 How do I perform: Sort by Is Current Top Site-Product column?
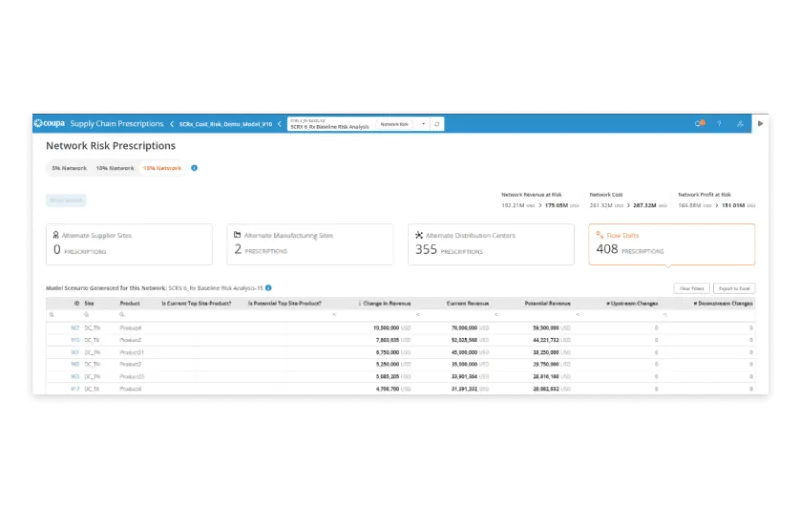pos(196,303)
